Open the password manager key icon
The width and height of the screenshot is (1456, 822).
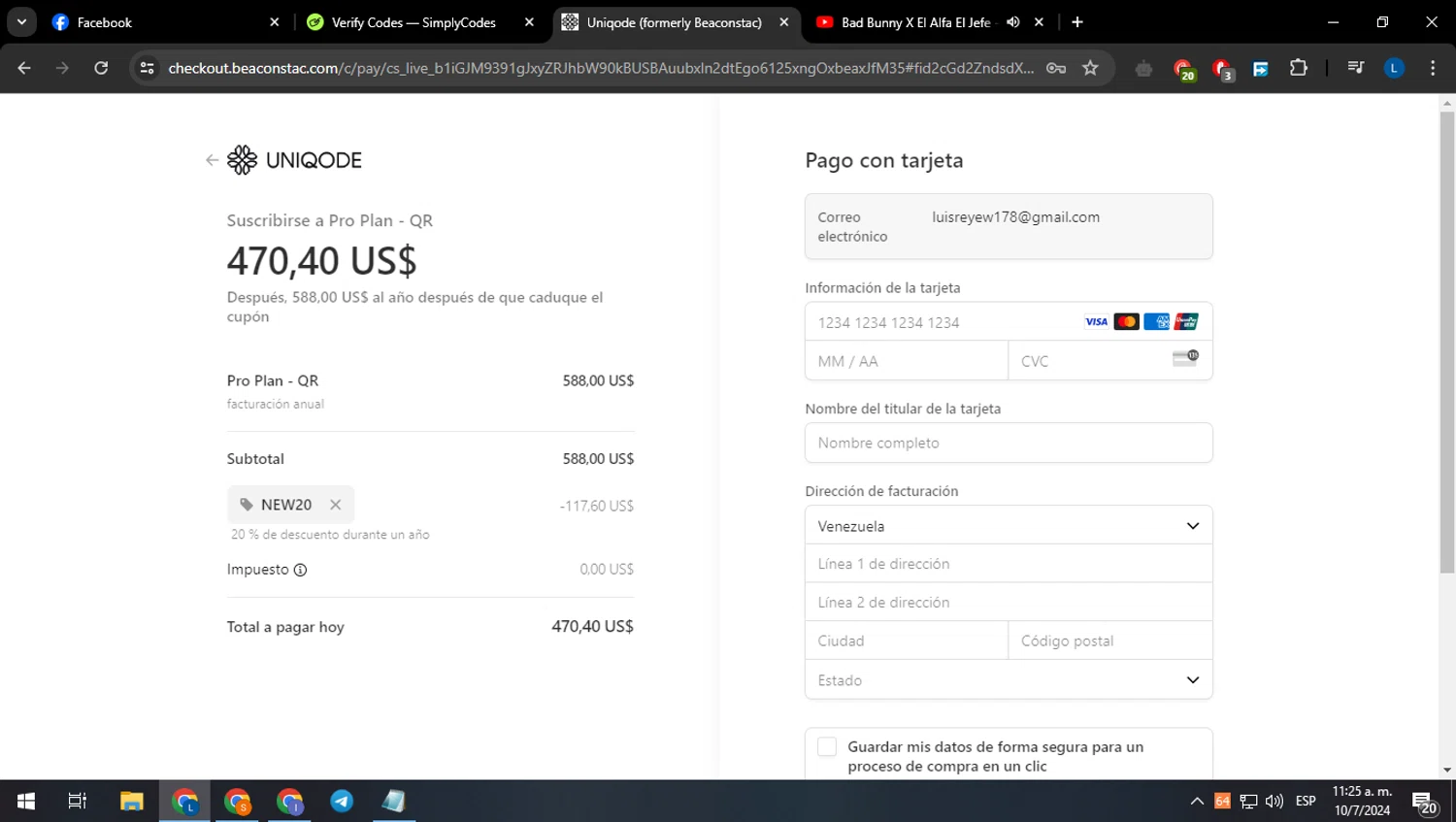pos(1056,68)
